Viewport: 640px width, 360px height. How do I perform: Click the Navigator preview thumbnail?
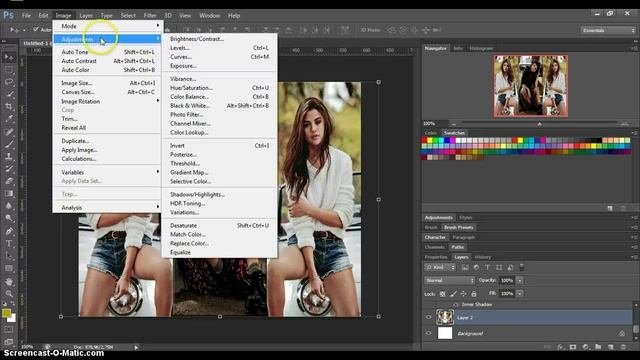531,86
